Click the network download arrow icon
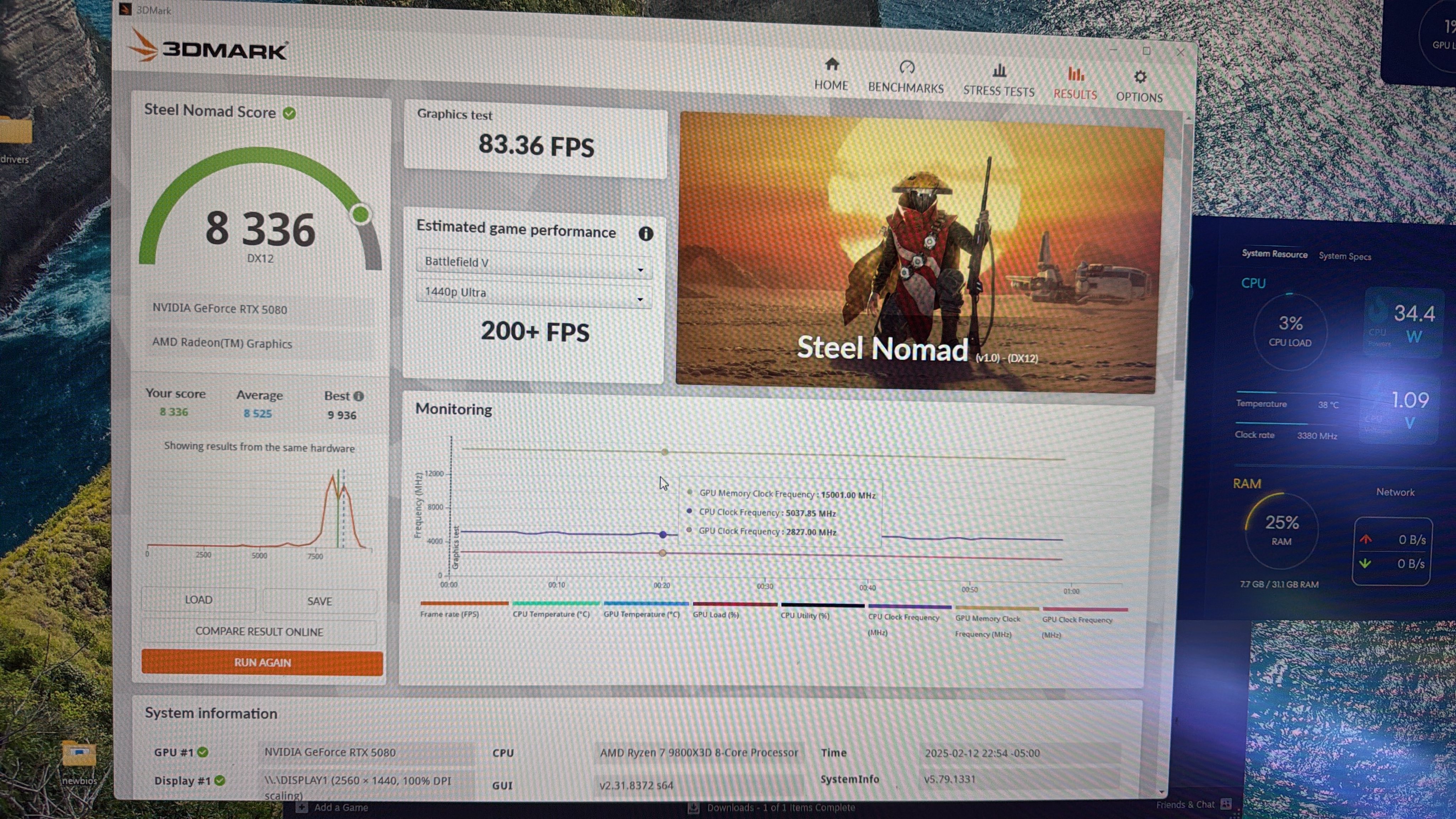 (1365, 563)
